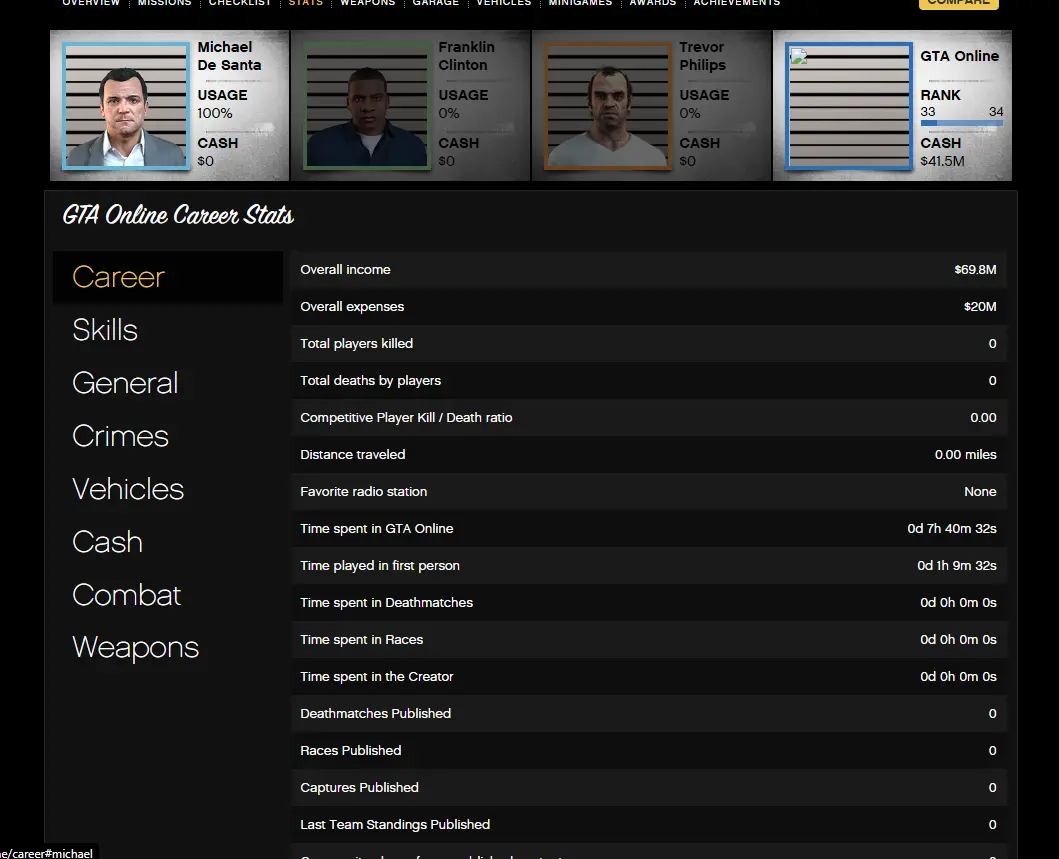Click the 0d 1h 9m 32s value
Image resolution: width=1059 pixels, height=859 pixels.
957,566
